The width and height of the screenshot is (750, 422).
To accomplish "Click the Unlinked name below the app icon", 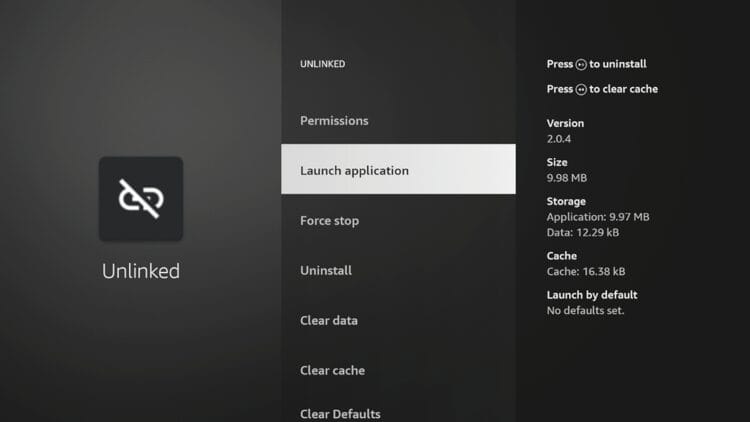I will tap(141, 271).
